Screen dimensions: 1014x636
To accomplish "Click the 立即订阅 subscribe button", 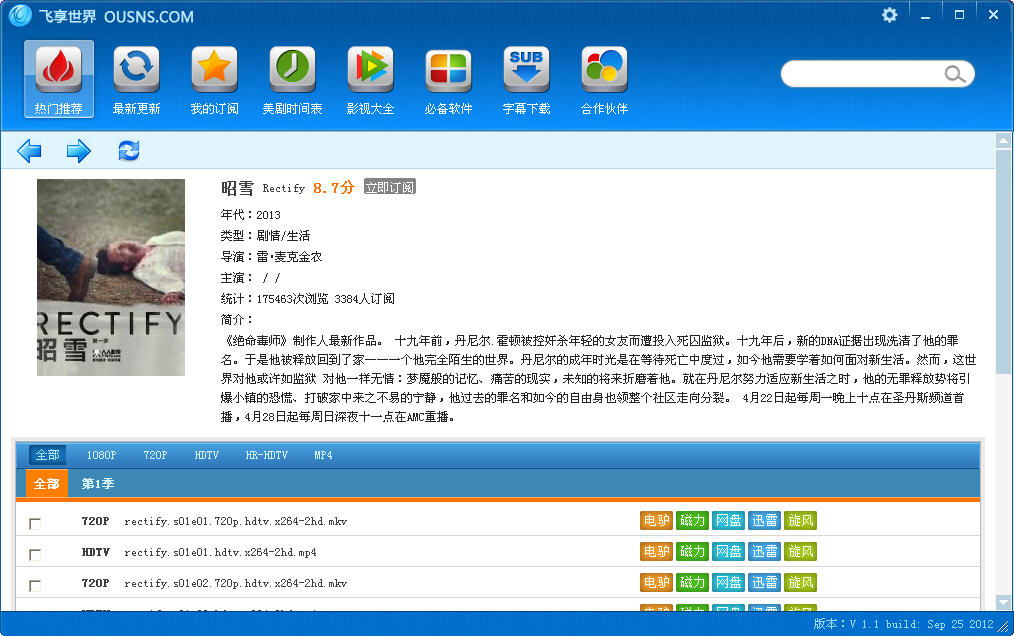I will [x=389, y=187].
